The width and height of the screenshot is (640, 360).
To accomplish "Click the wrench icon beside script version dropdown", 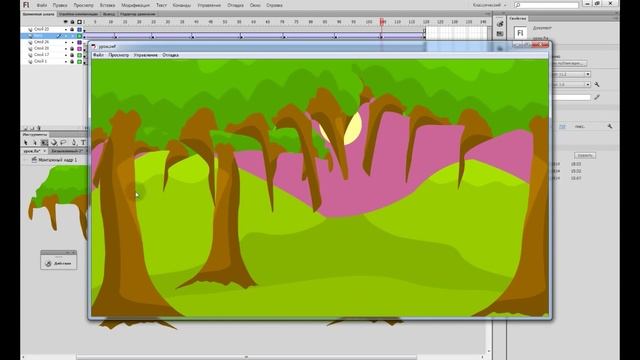I will 597,84.
